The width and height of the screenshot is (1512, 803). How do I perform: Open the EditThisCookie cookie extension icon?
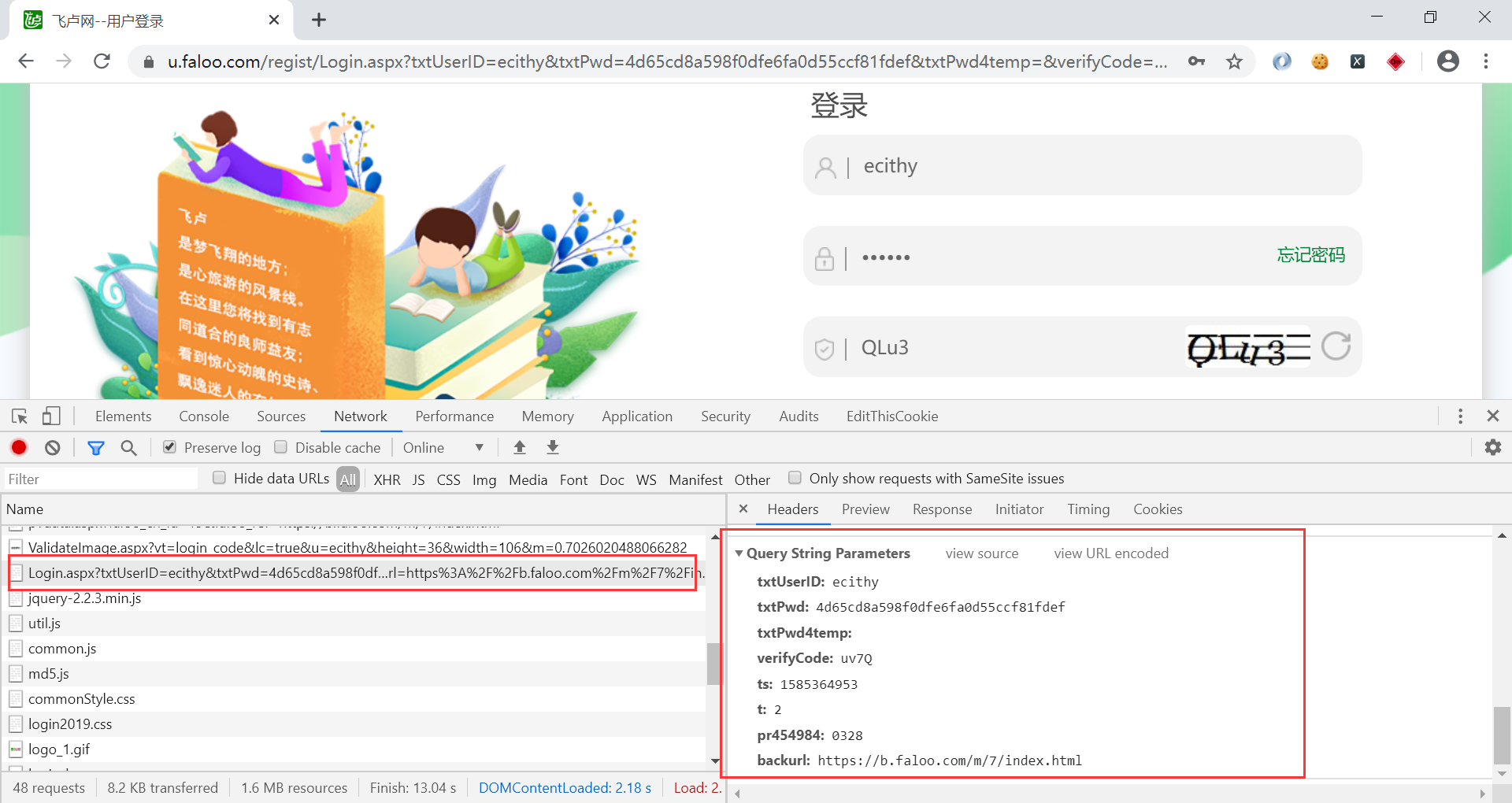1320,61
